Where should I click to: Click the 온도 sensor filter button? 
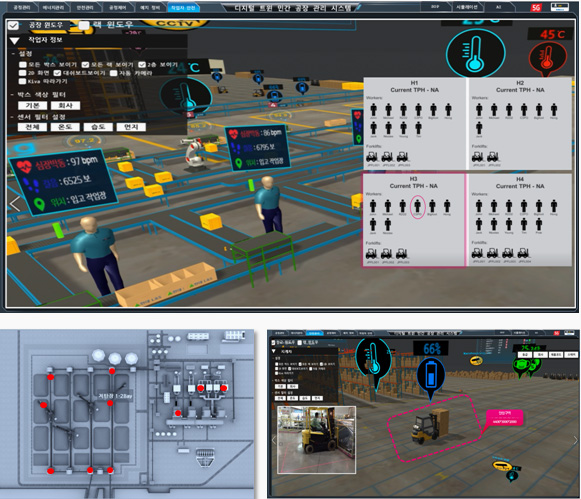click(x=65, y=127)
